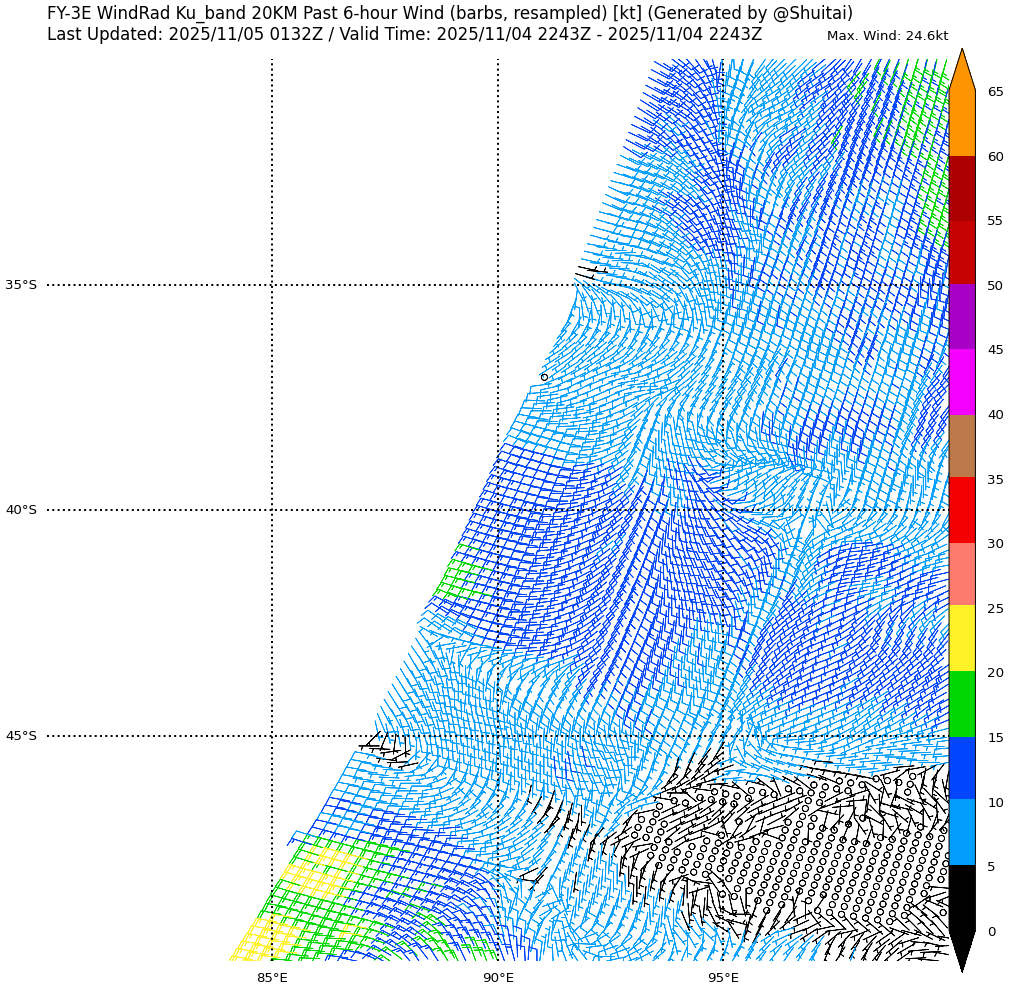Choose the light blue 5–10 kt colorbar band
The width and height of the screenshot is (1009, 989).
click(961, 831)
